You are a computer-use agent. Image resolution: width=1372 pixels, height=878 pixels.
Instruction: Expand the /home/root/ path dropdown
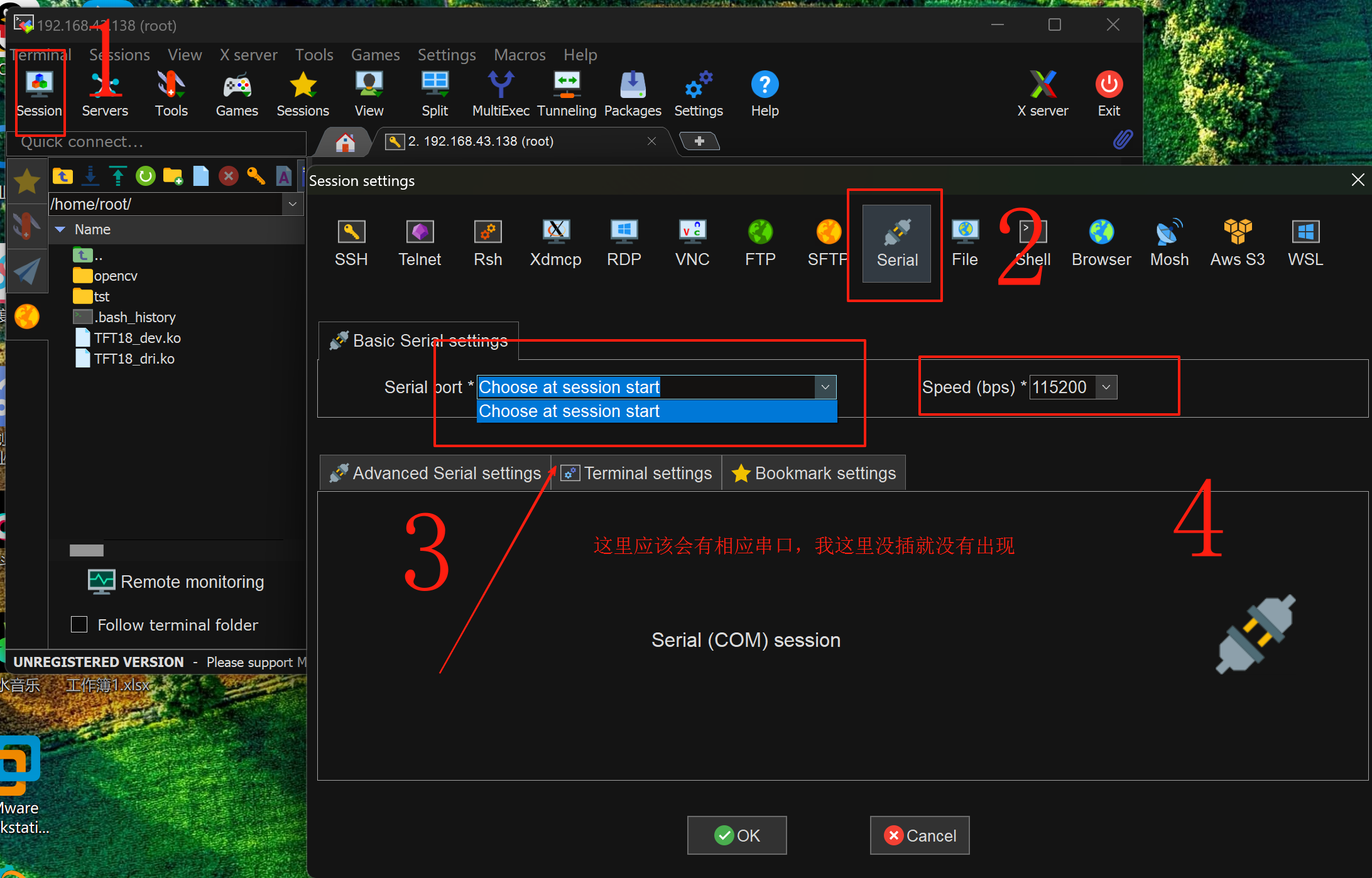(x=292, y=204)
